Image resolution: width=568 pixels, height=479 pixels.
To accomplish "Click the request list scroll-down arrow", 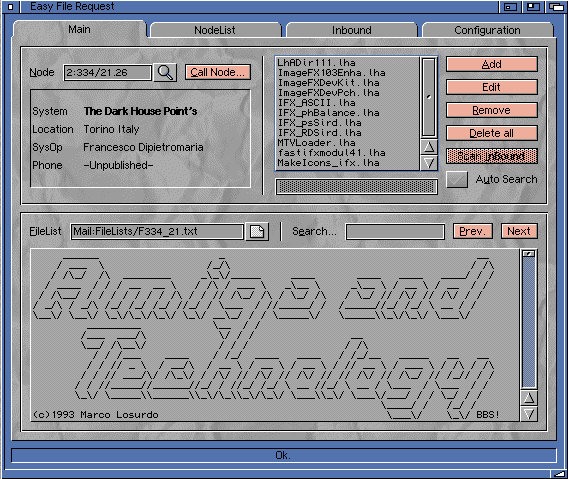I will click(429, 163).
